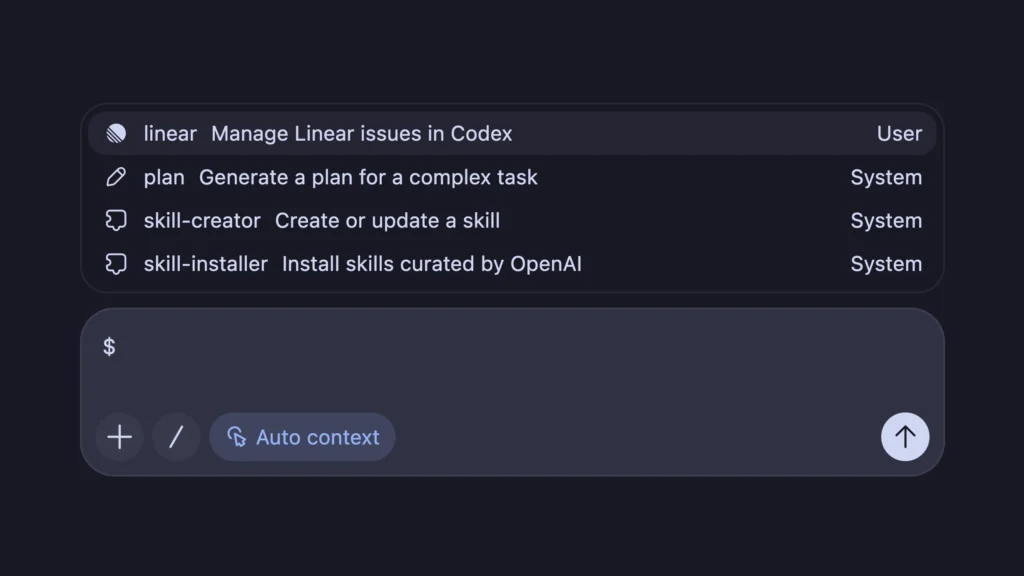Click the linear skill icon
Viewport: 1024px width, 576px height.
click(115, 133)
